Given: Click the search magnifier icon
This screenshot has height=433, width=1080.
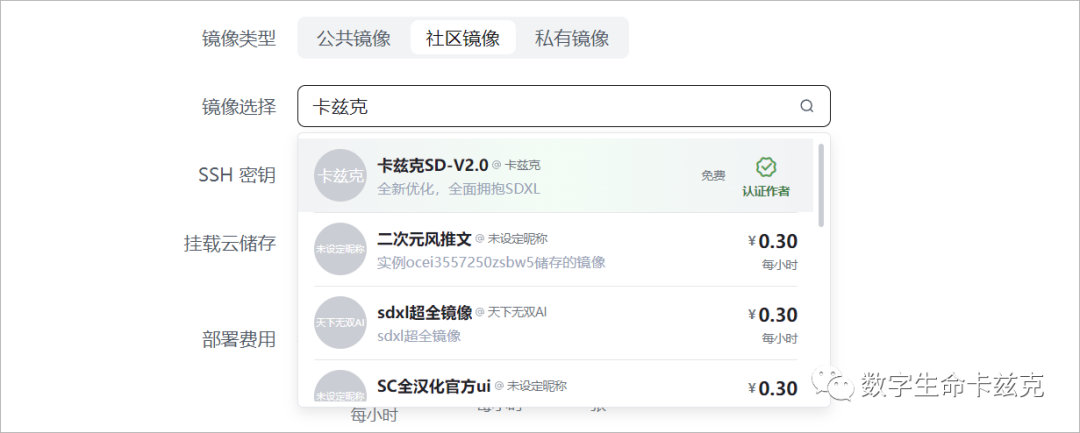Looking at the screenshot, I should 807,106.
